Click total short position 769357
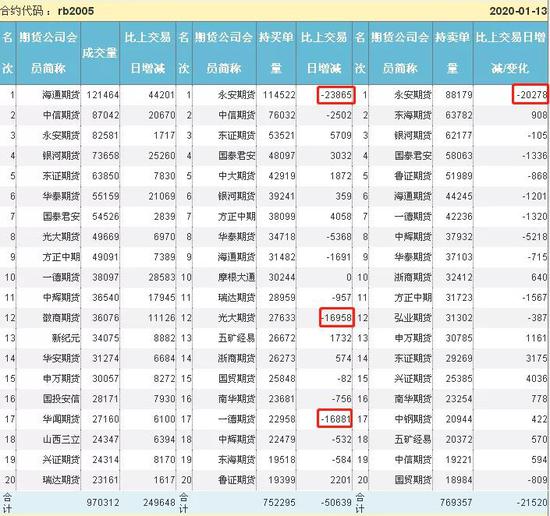This screenshot has height=516, width=550. [456, 503]
